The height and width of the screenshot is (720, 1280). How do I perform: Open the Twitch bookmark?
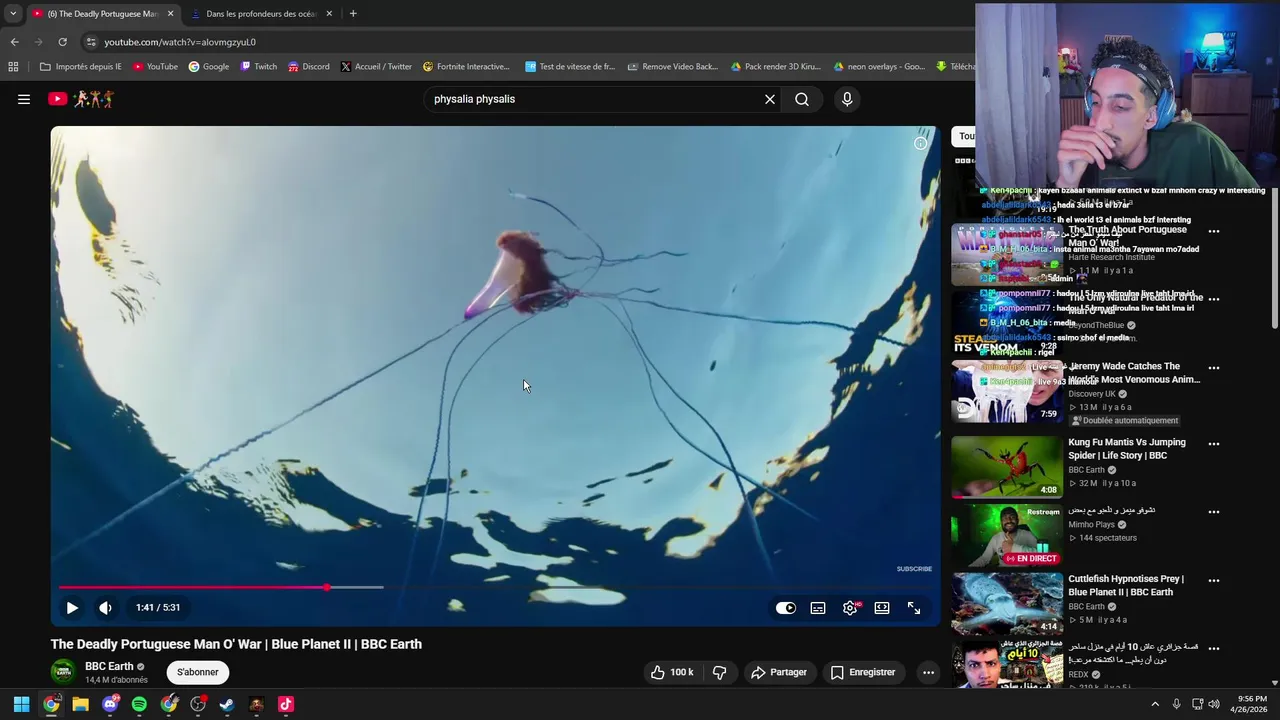point(259,67)
